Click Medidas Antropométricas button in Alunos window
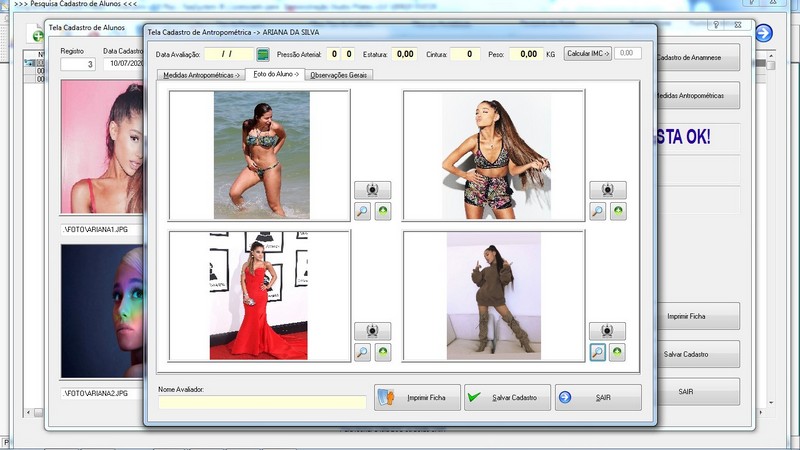 698,95
